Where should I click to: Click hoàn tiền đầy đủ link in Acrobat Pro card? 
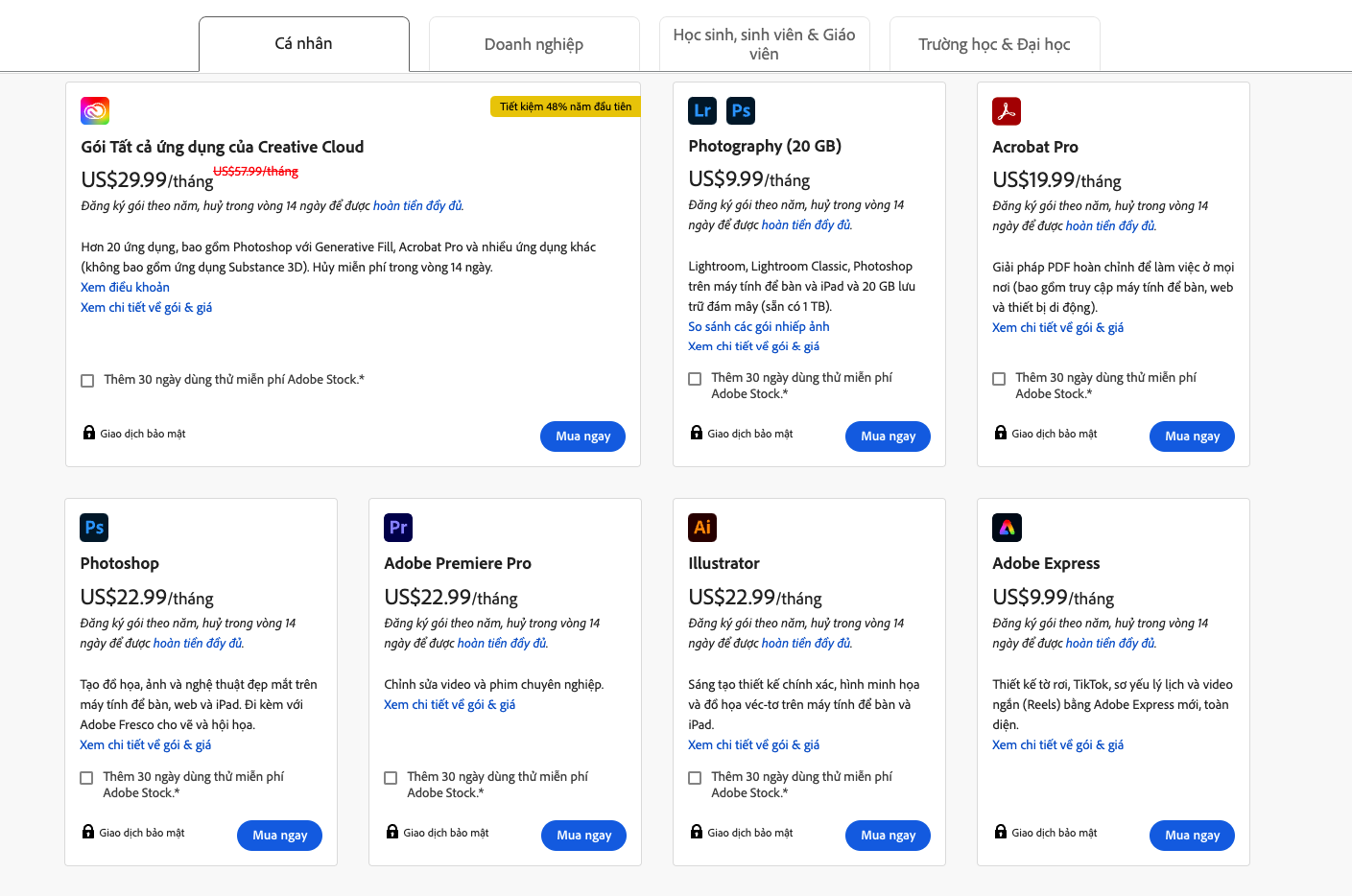coord(1111,226)
